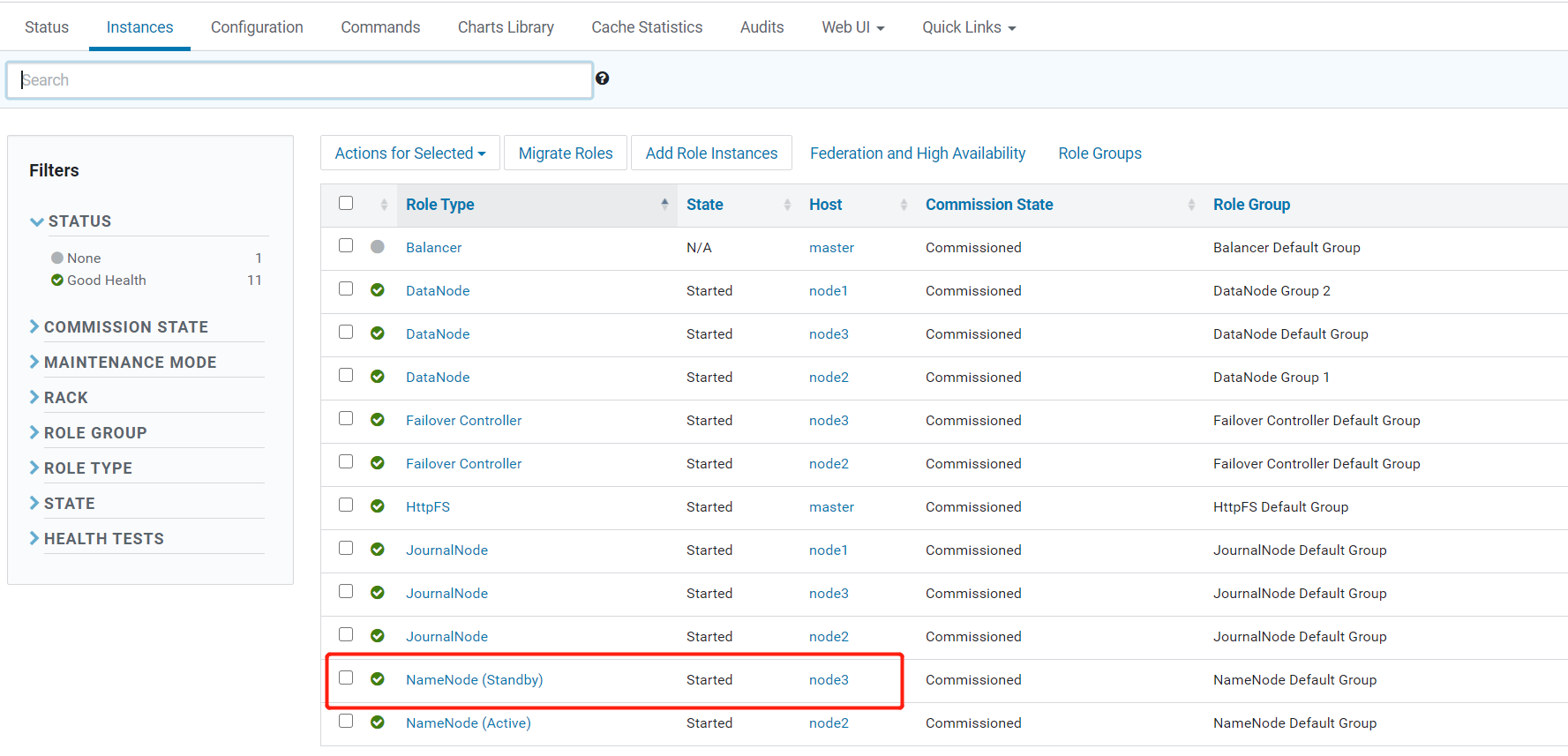Click the Host column sort icon

(x=904, y=205)
